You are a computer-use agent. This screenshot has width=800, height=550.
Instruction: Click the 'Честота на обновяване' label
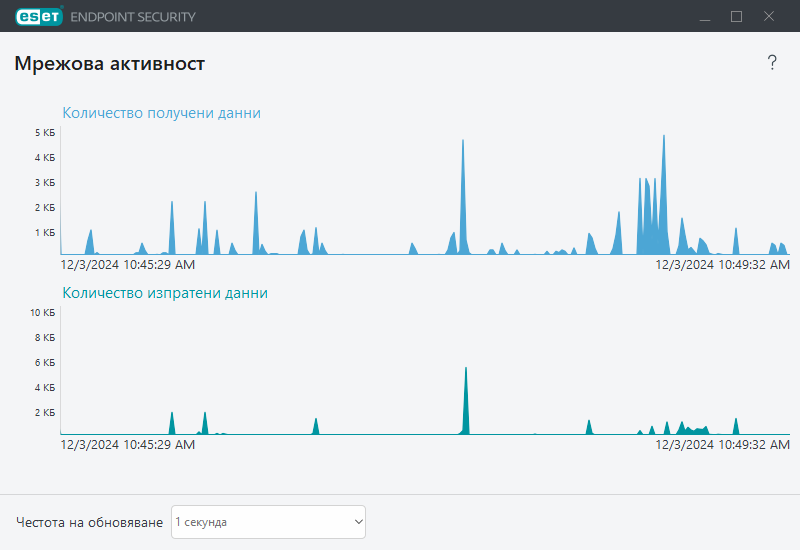click(x=89, y=522)
